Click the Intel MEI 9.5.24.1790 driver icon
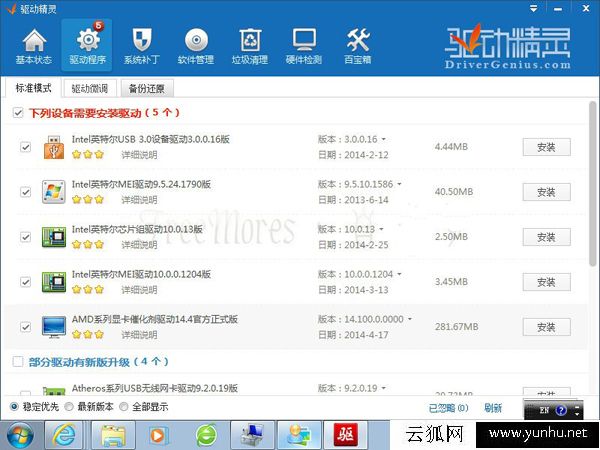This screenshot has height=450, width=600. tap(54, 192)
